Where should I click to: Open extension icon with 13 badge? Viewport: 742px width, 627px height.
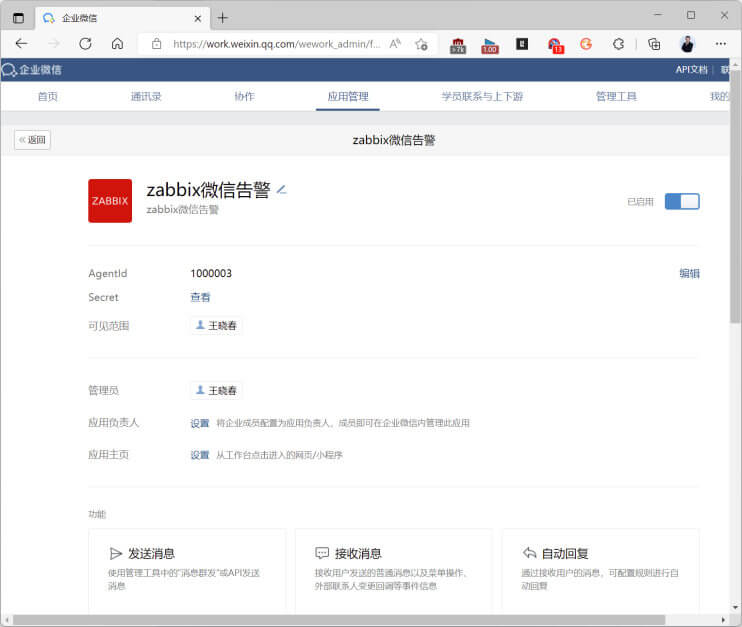555,45
